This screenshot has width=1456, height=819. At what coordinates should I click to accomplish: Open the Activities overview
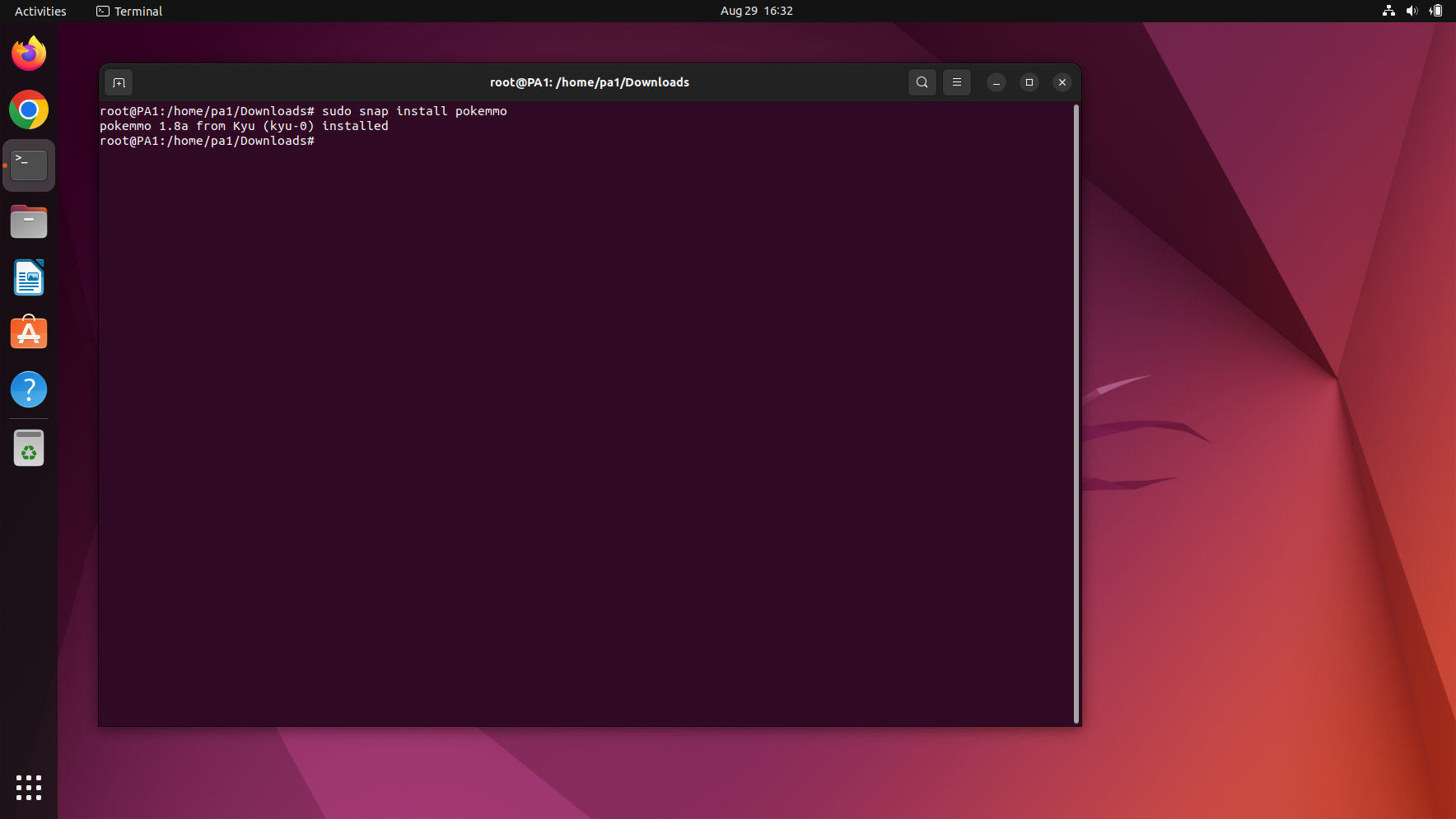coord(40,11)
